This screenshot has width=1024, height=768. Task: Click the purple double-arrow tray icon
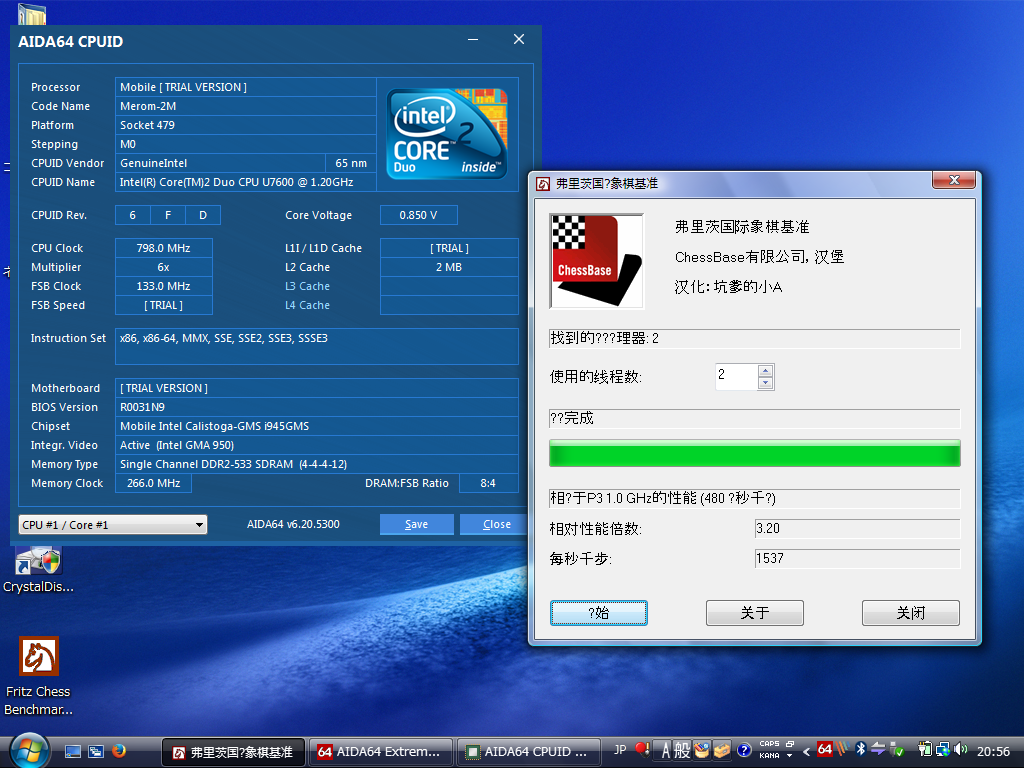(878, 750)
